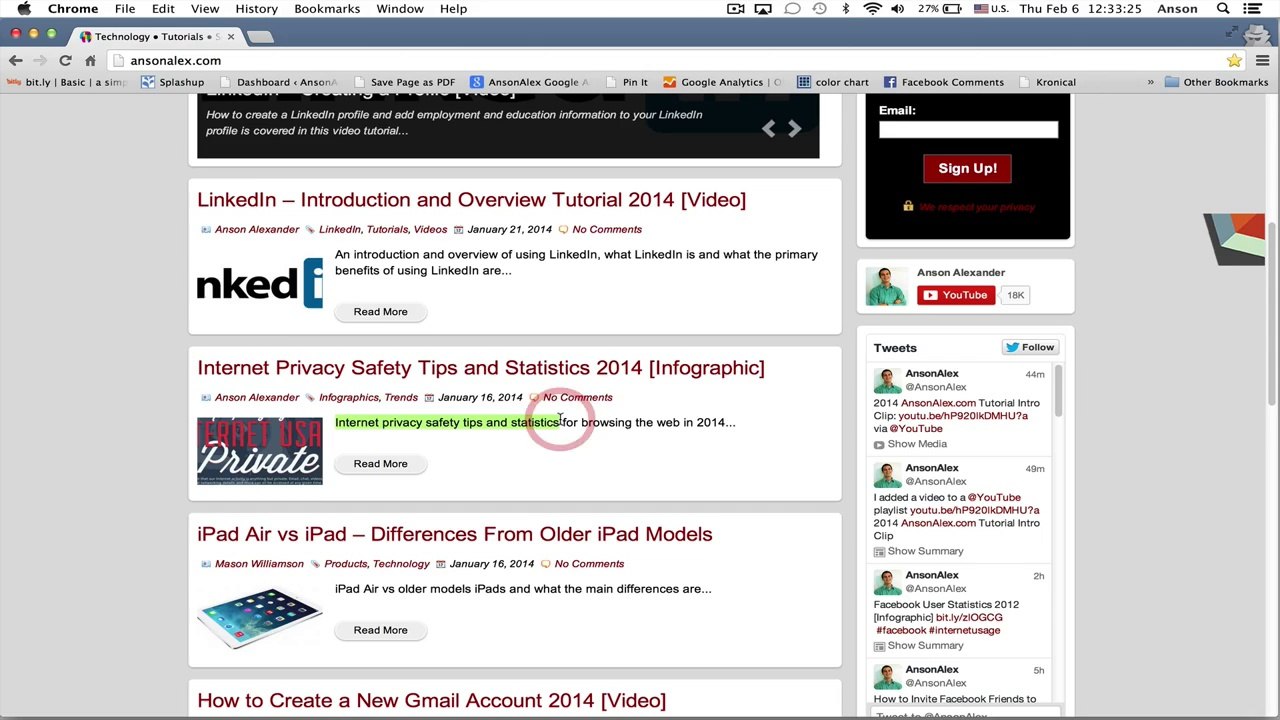The width and height of the screenshot is (1280, 720).
Task: Bookmark this page with the star
Action: pos(1234,61)
